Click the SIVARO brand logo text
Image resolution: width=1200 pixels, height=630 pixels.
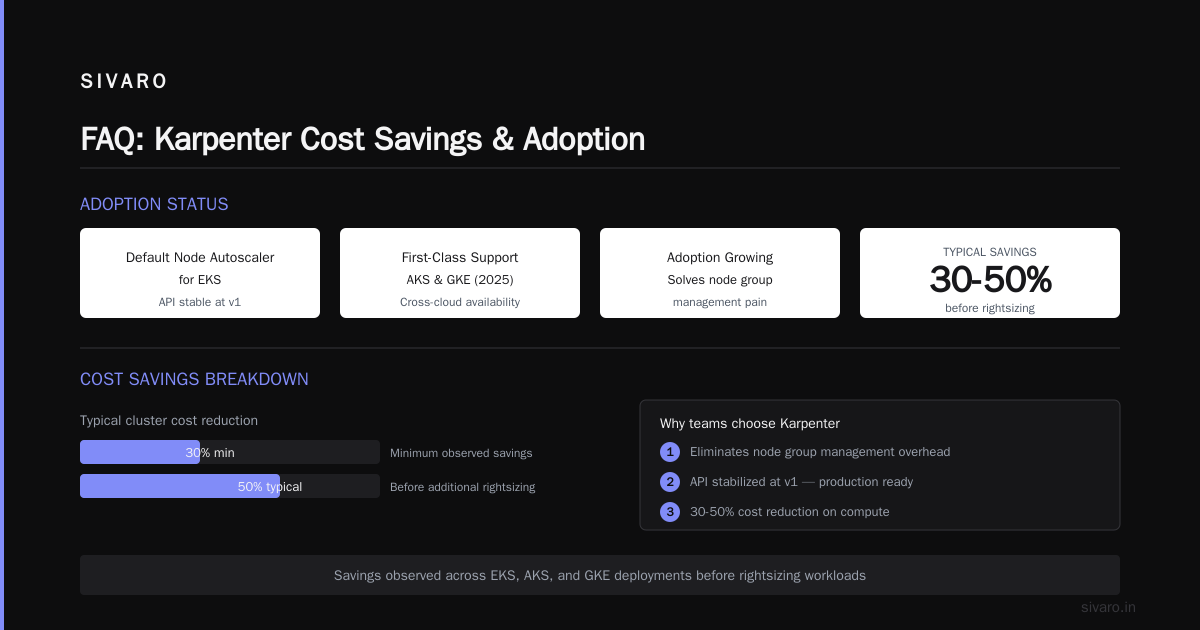124,82
